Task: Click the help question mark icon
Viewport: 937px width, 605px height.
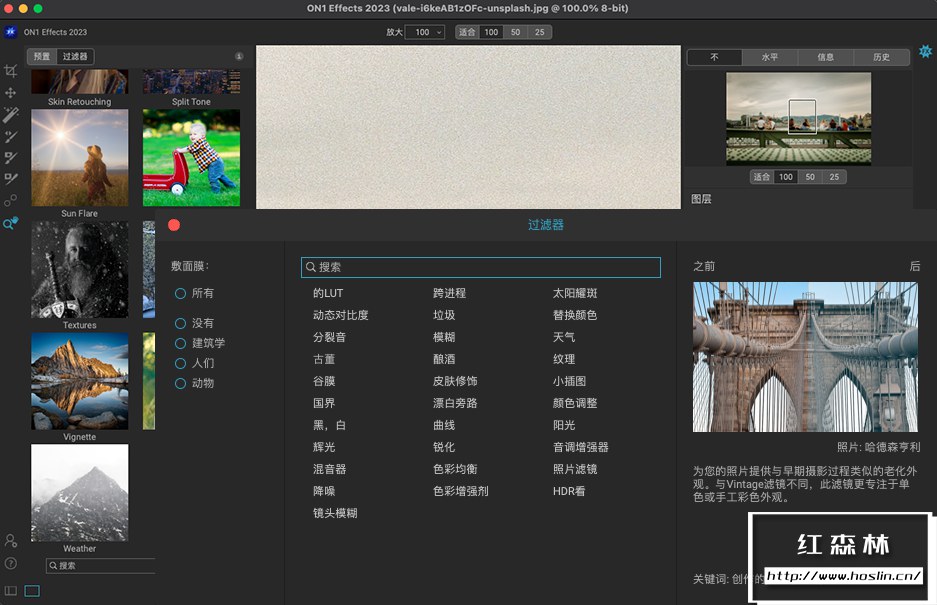Action: (10, 563)
